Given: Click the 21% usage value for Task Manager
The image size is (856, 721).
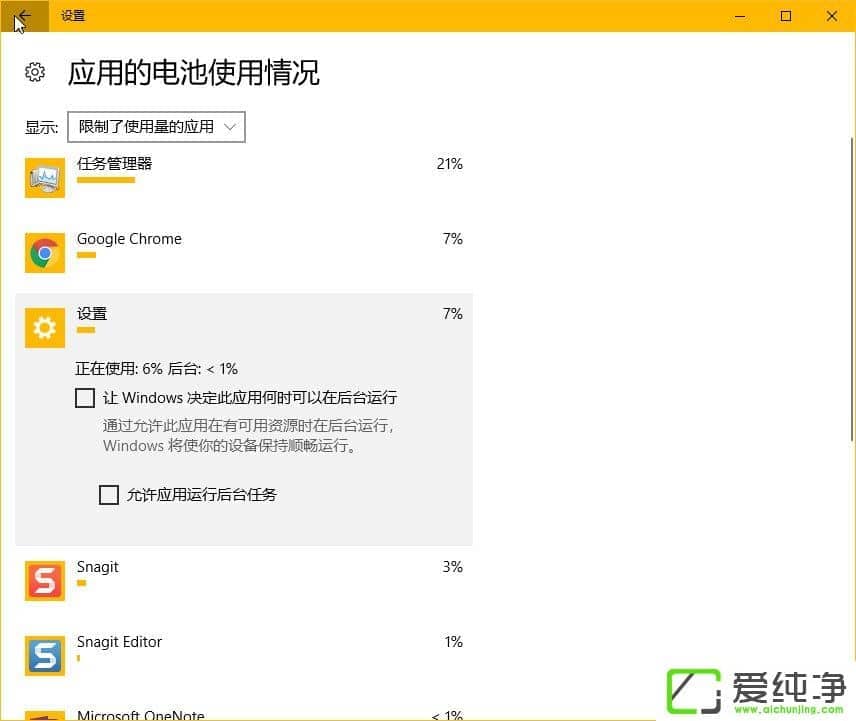Looking at the screenshot, I should 449,164.
